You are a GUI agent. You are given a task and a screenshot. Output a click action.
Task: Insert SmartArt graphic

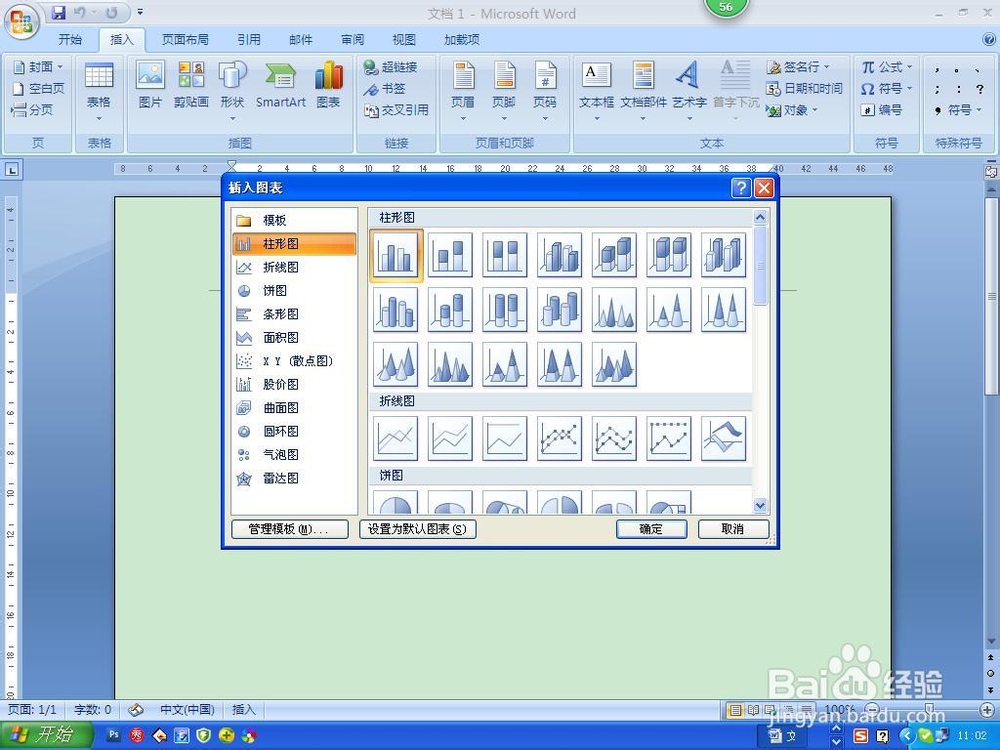(281, 85)
